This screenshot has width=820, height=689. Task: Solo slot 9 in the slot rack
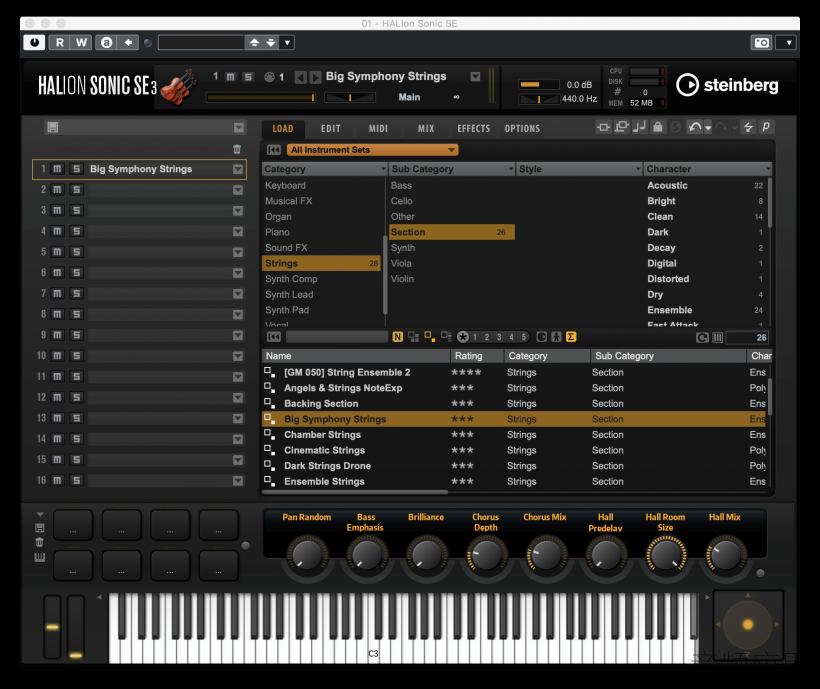click(x=76, y=335)
